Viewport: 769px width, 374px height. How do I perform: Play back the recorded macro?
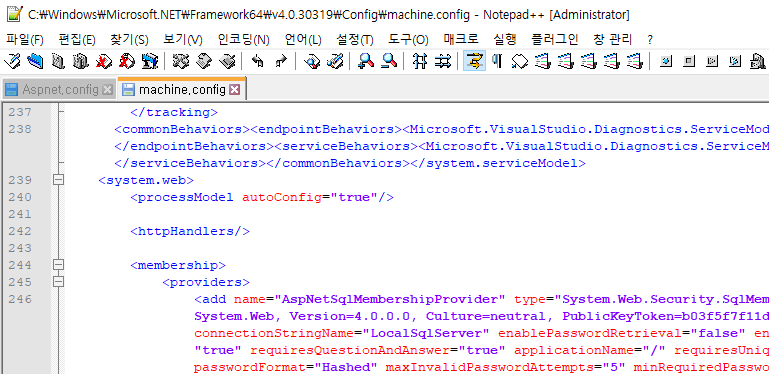point(712,61)
